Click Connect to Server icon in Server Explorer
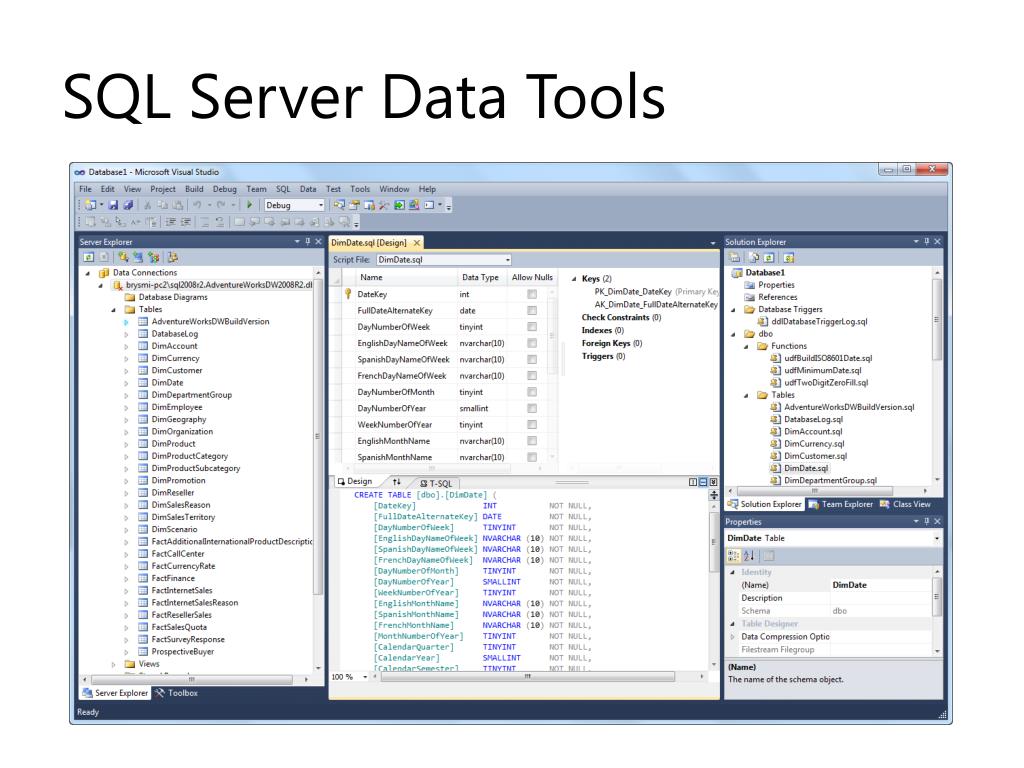 coord(138,257)
